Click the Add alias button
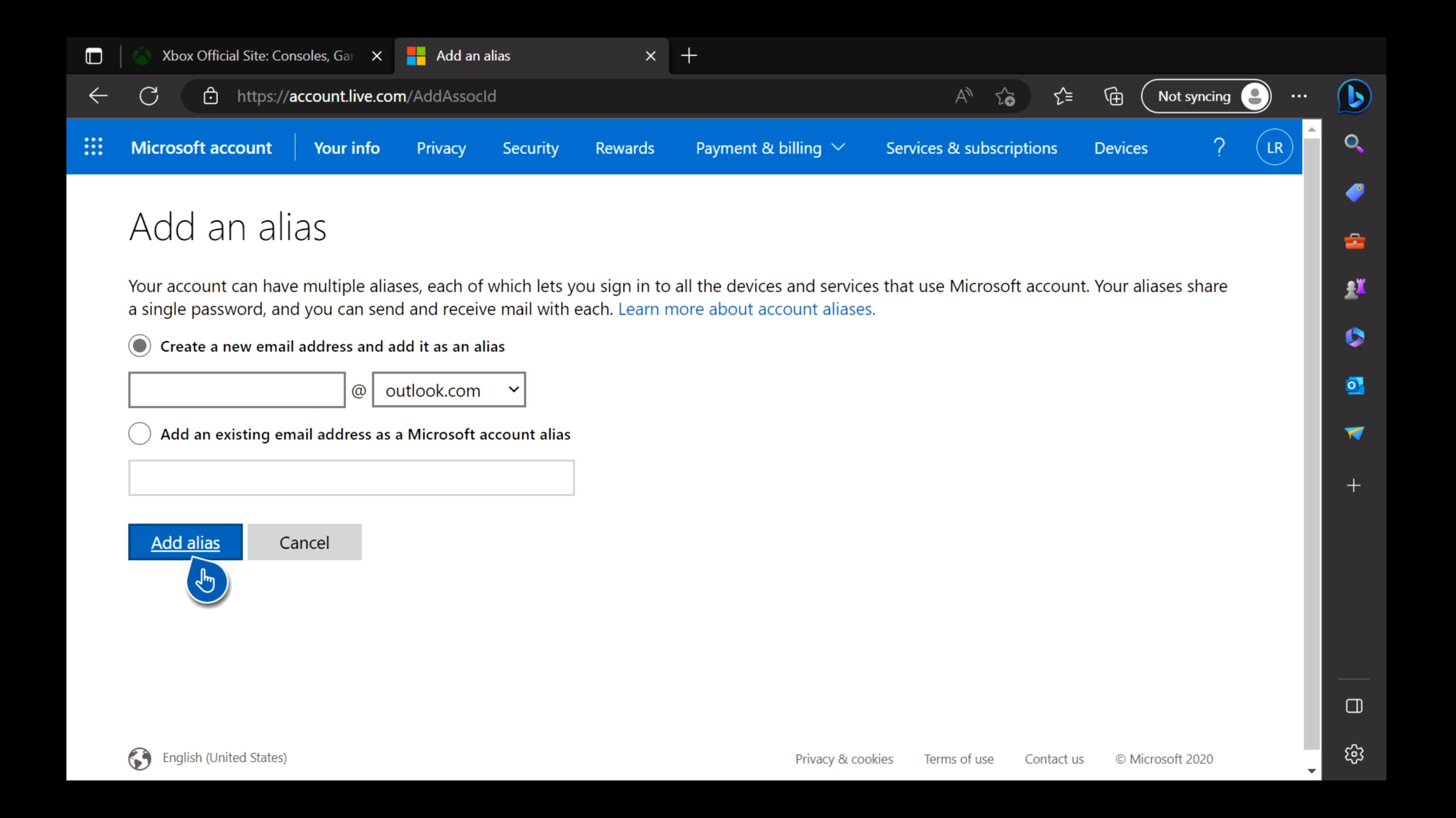The width and height of the screenshot is (1456, 818). click(x=185, y=542)
